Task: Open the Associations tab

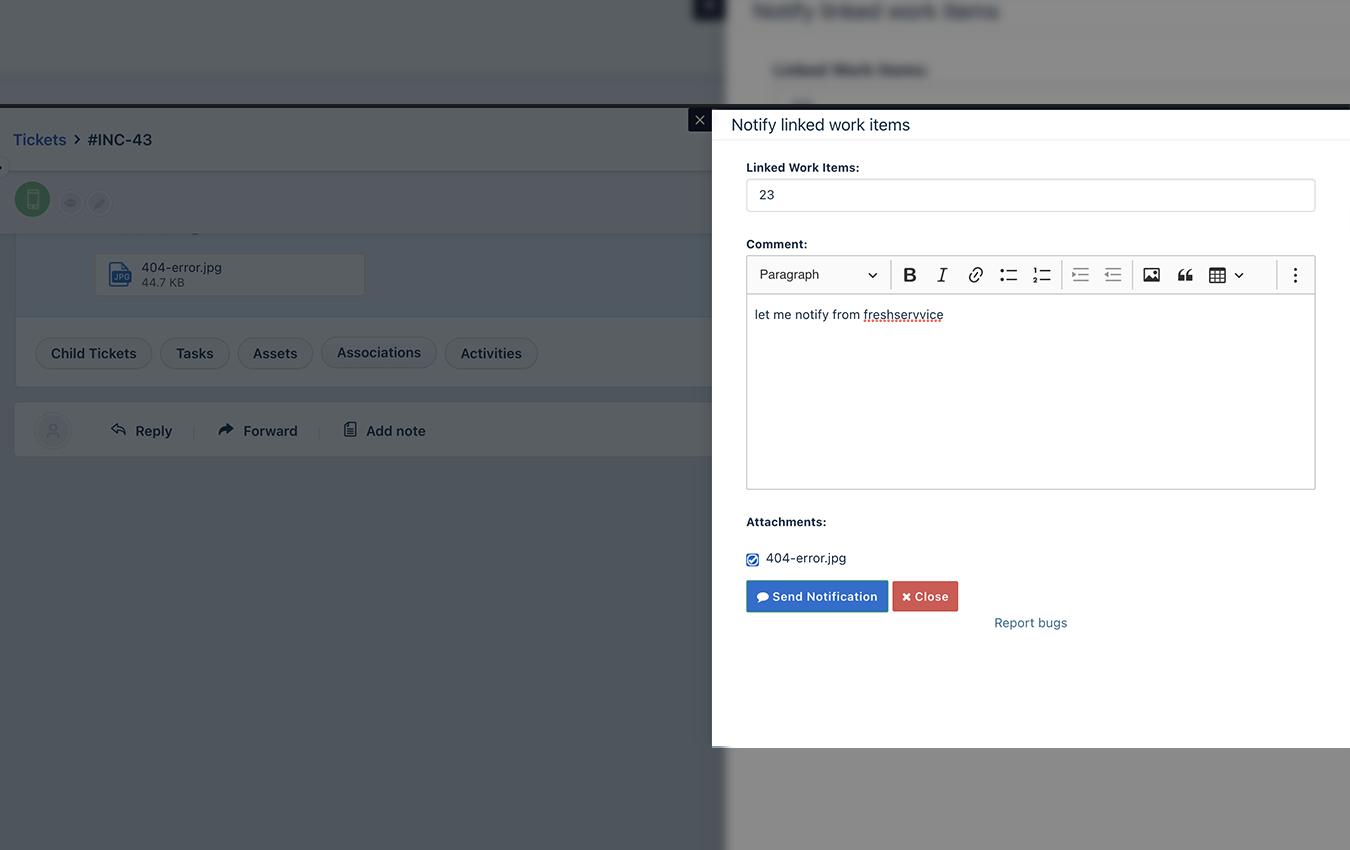Action: (379, 353)
